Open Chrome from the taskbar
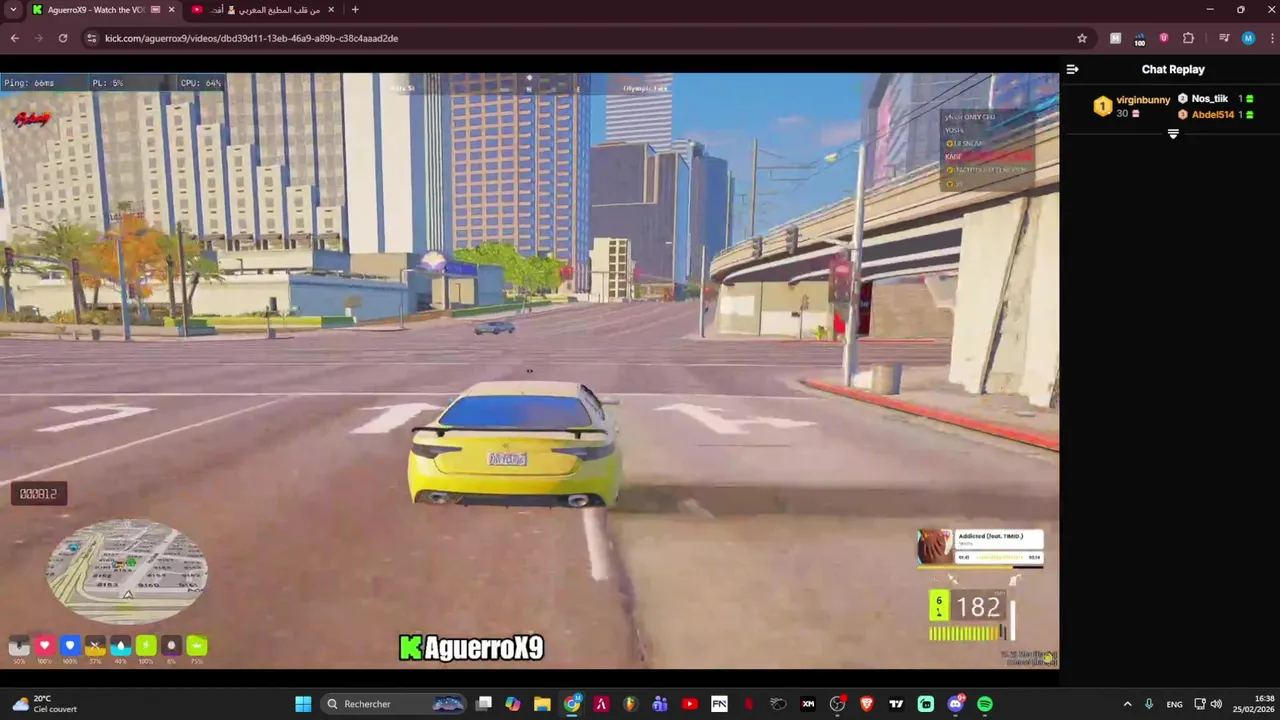This screenshot has width=1280, height=720. click(x=572, y=704)
